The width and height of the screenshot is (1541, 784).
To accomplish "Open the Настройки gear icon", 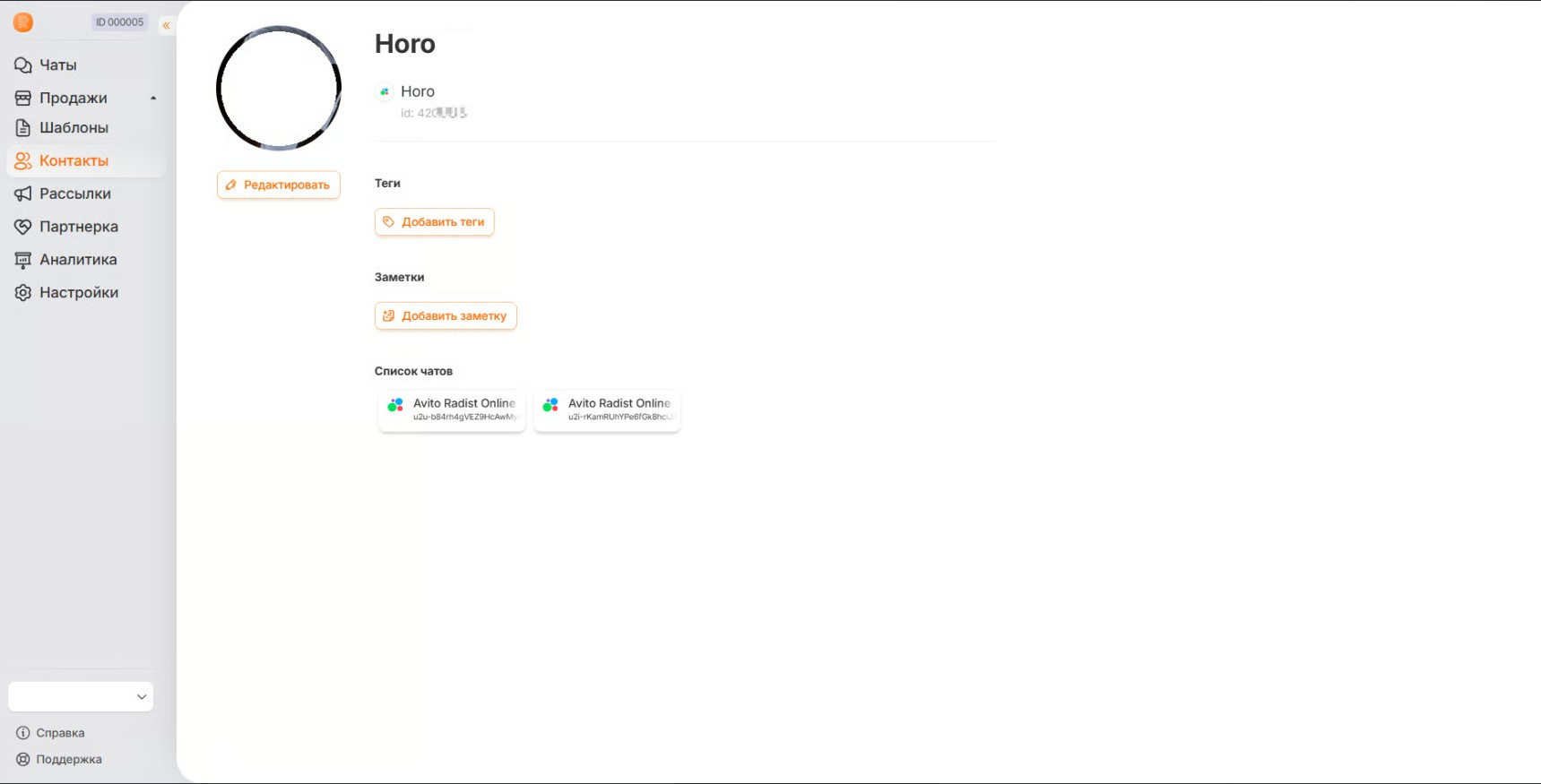I will click(x=23, y=293).
